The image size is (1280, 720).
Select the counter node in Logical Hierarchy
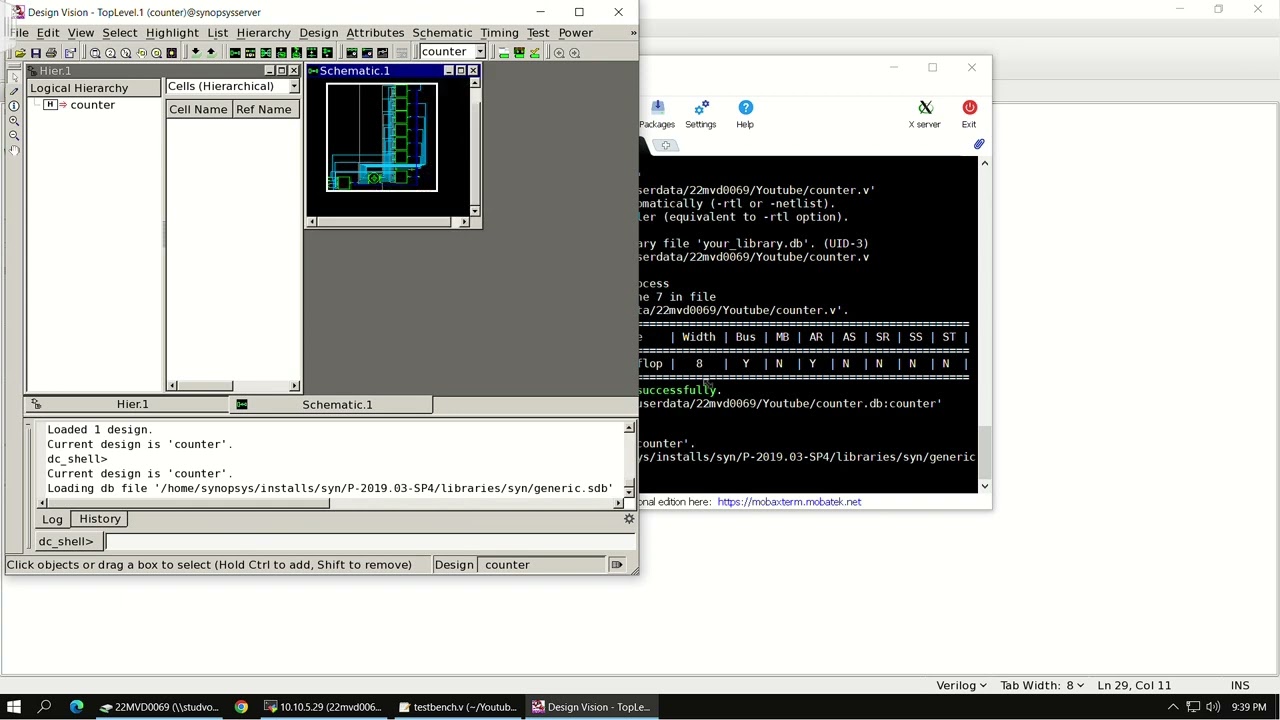pos(92,105)
